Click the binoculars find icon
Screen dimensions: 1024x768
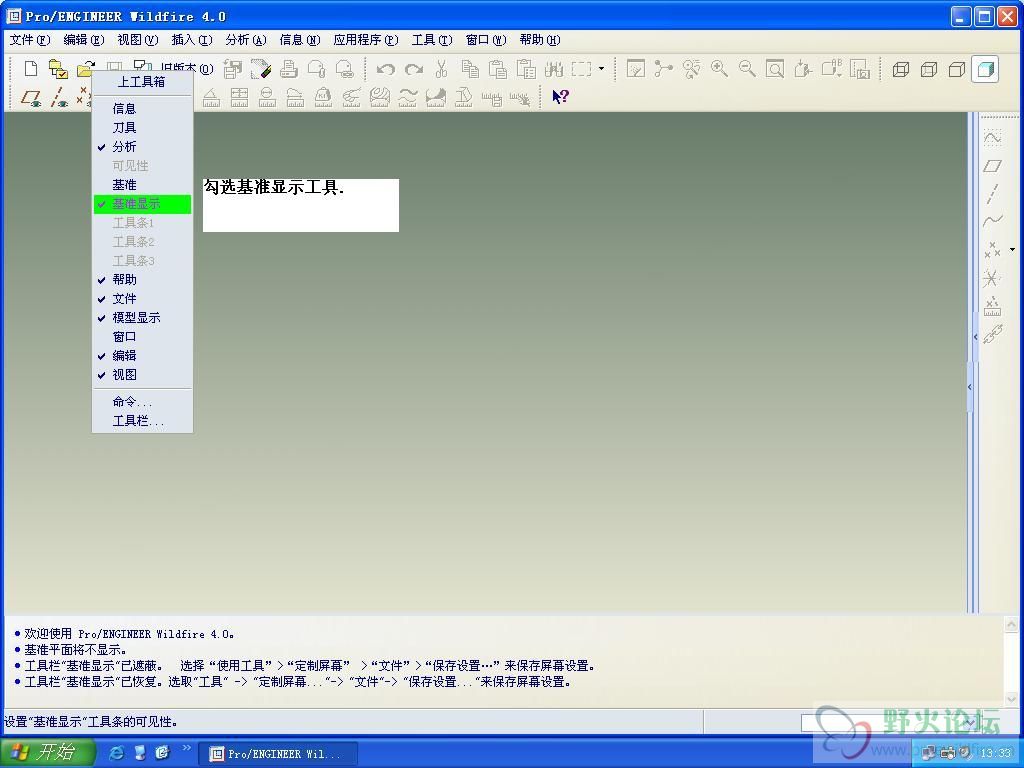554,69
